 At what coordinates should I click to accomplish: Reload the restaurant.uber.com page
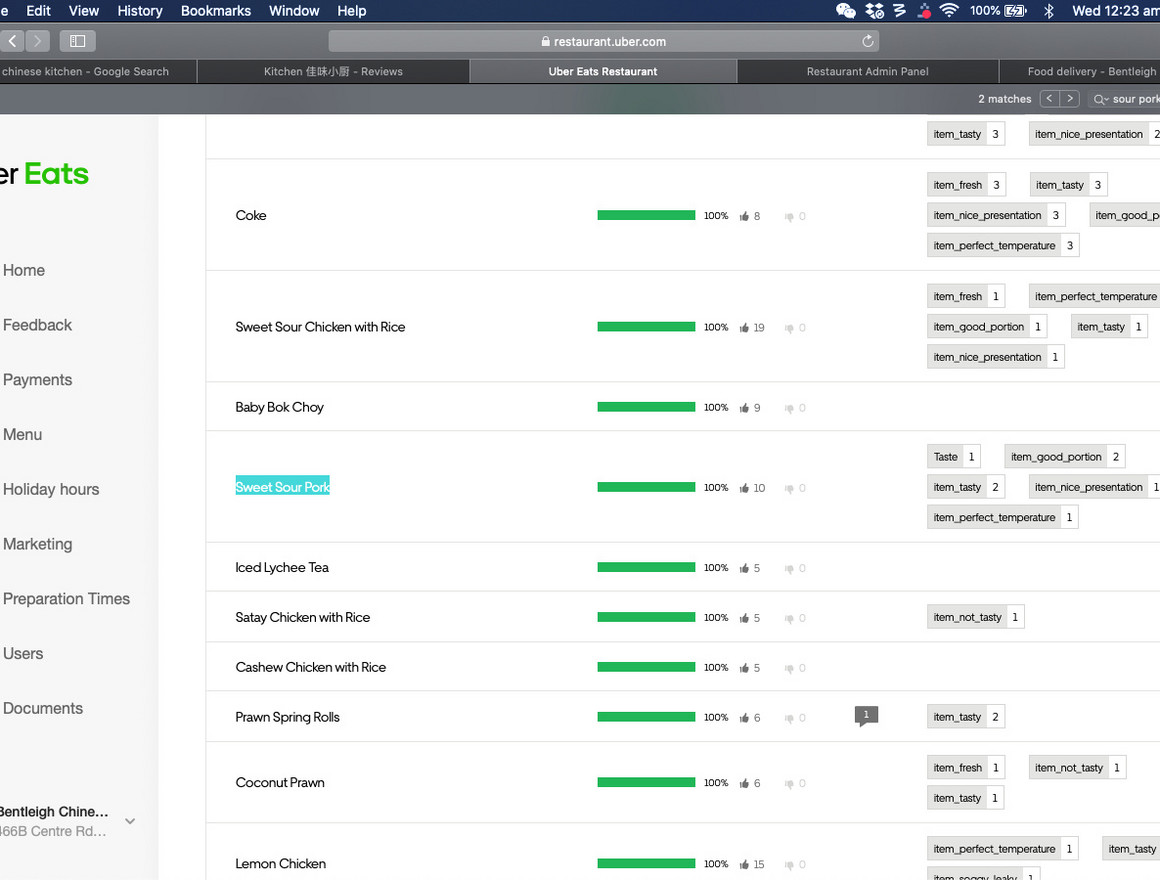pyautogui.click(x=868, y=41)
